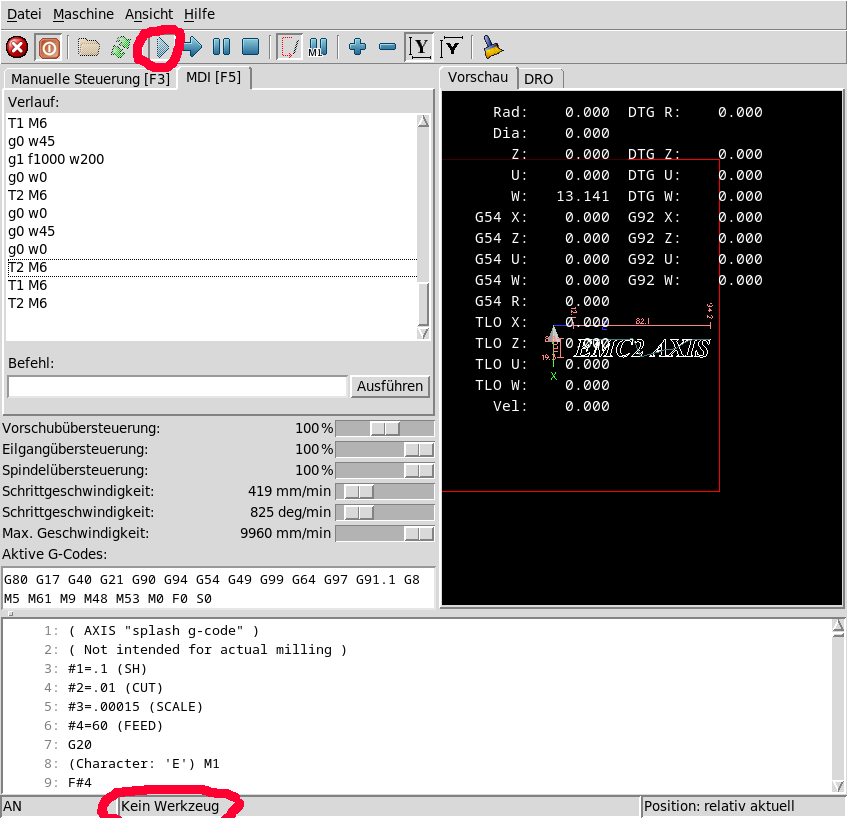
Task: Switch to the MDI [F5] tab
Action: click(214, 77)
